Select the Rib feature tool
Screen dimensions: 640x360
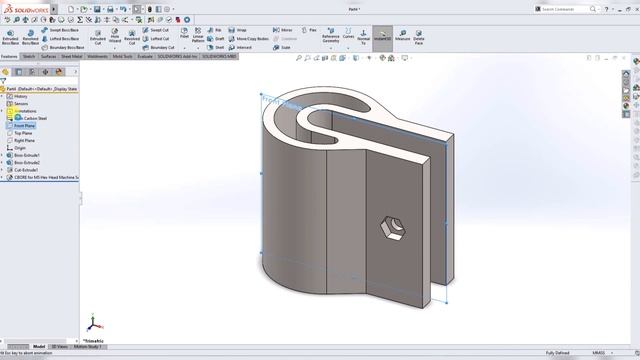[x=214, y=30]
